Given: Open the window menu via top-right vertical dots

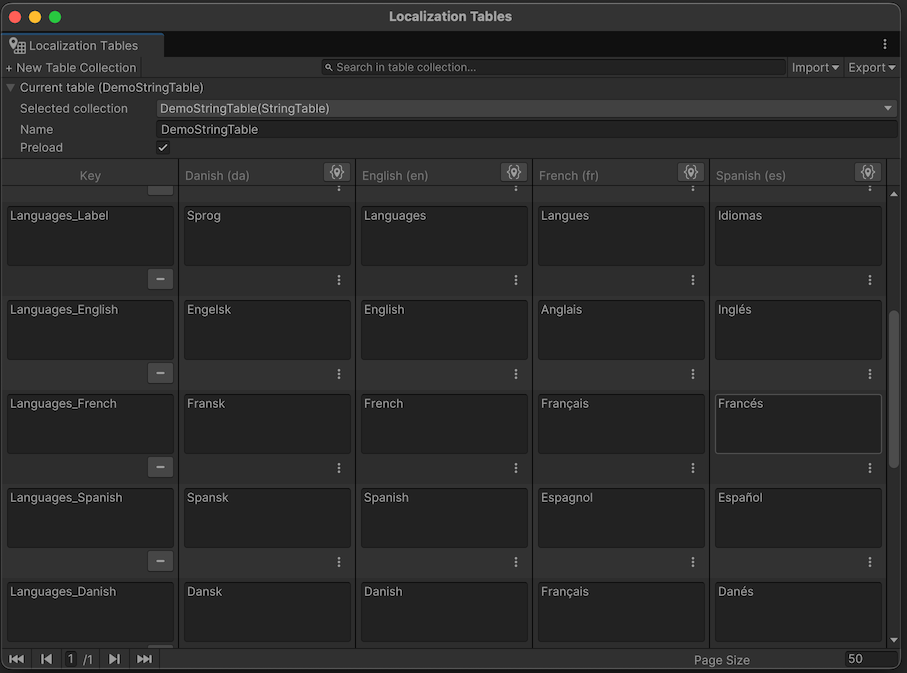Looking at the screenshot, I should pyautogui.click(x=884, y=44).
